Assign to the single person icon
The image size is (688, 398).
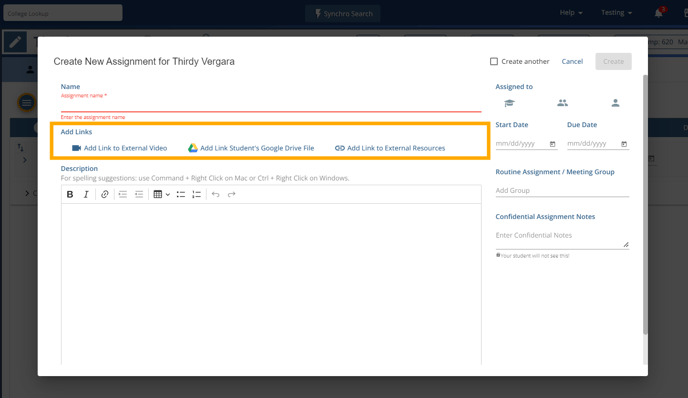pyautogui.click(x=615, y=103)
